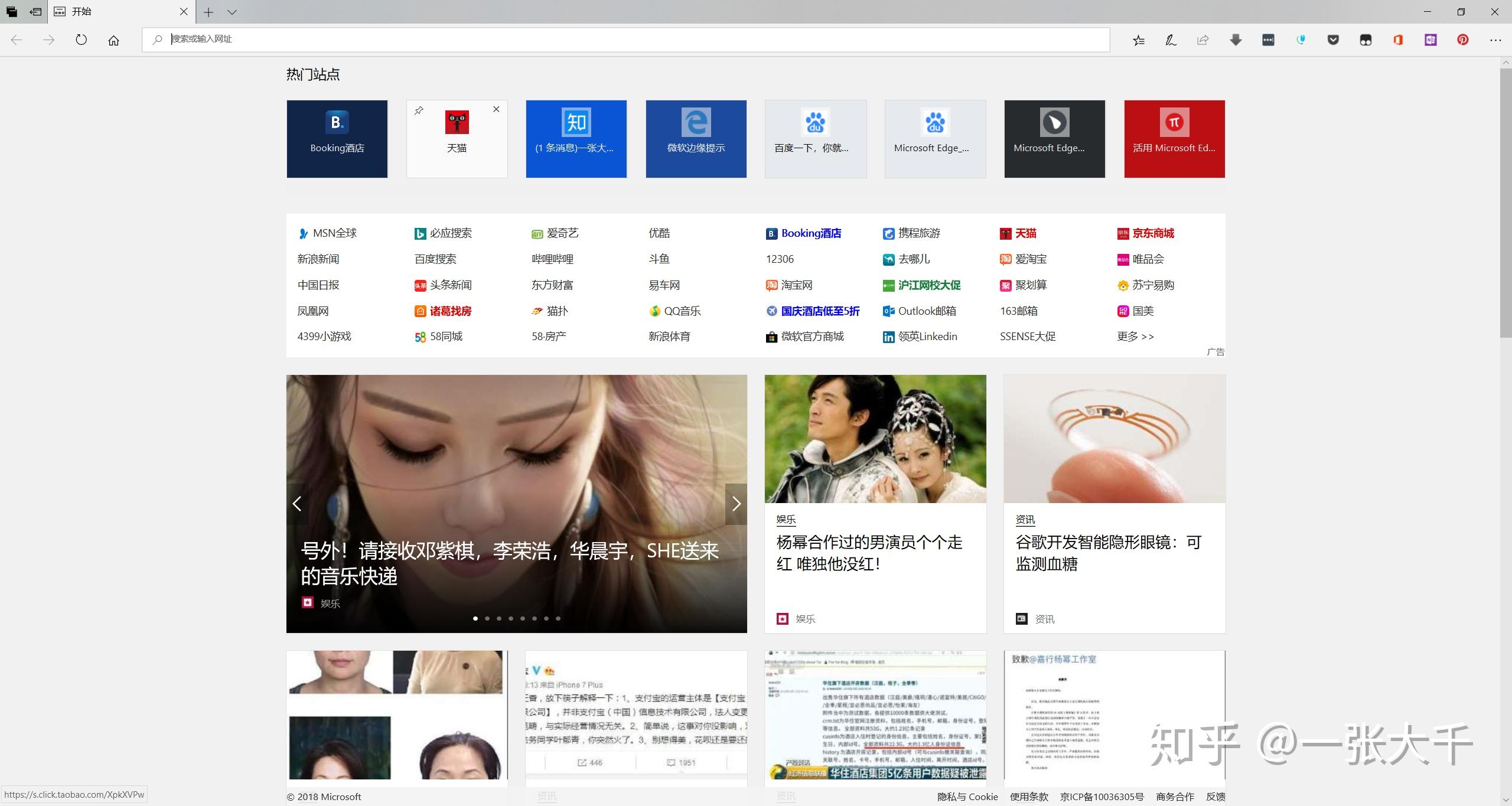
Task: Open the OneNote Web Clipper icon
Action: (1430, 40)
